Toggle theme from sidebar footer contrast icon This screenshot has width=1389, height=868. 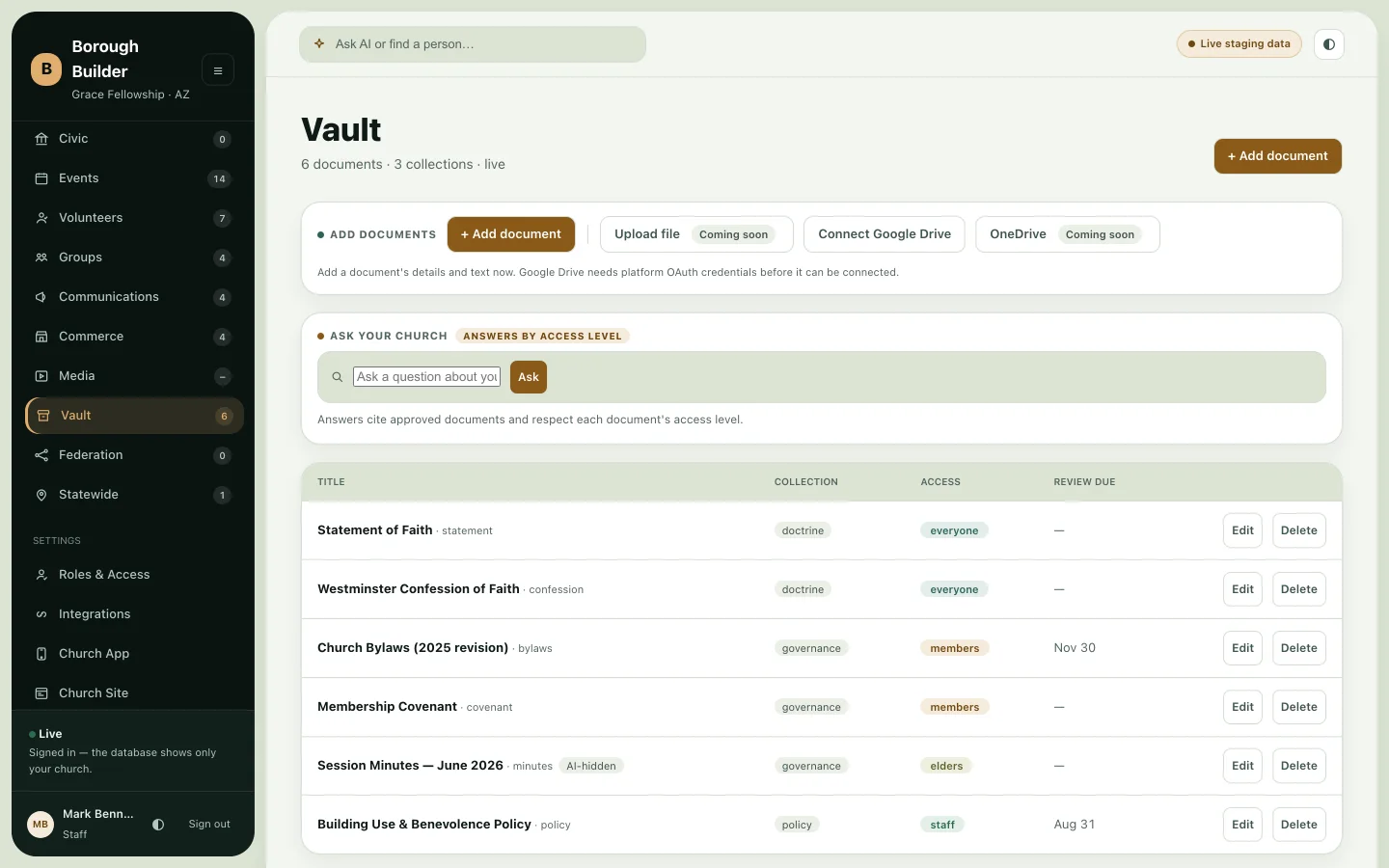coord(158,825)
